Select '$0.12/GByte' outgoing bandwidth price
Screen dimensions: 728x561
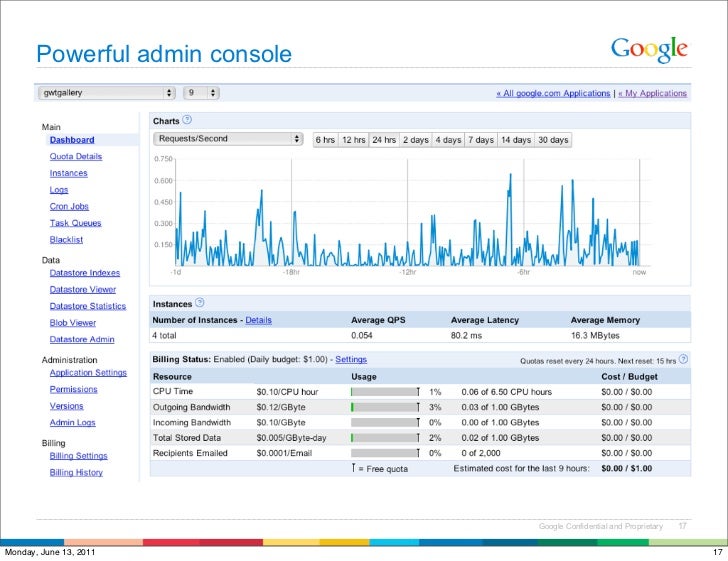(281, 407)
